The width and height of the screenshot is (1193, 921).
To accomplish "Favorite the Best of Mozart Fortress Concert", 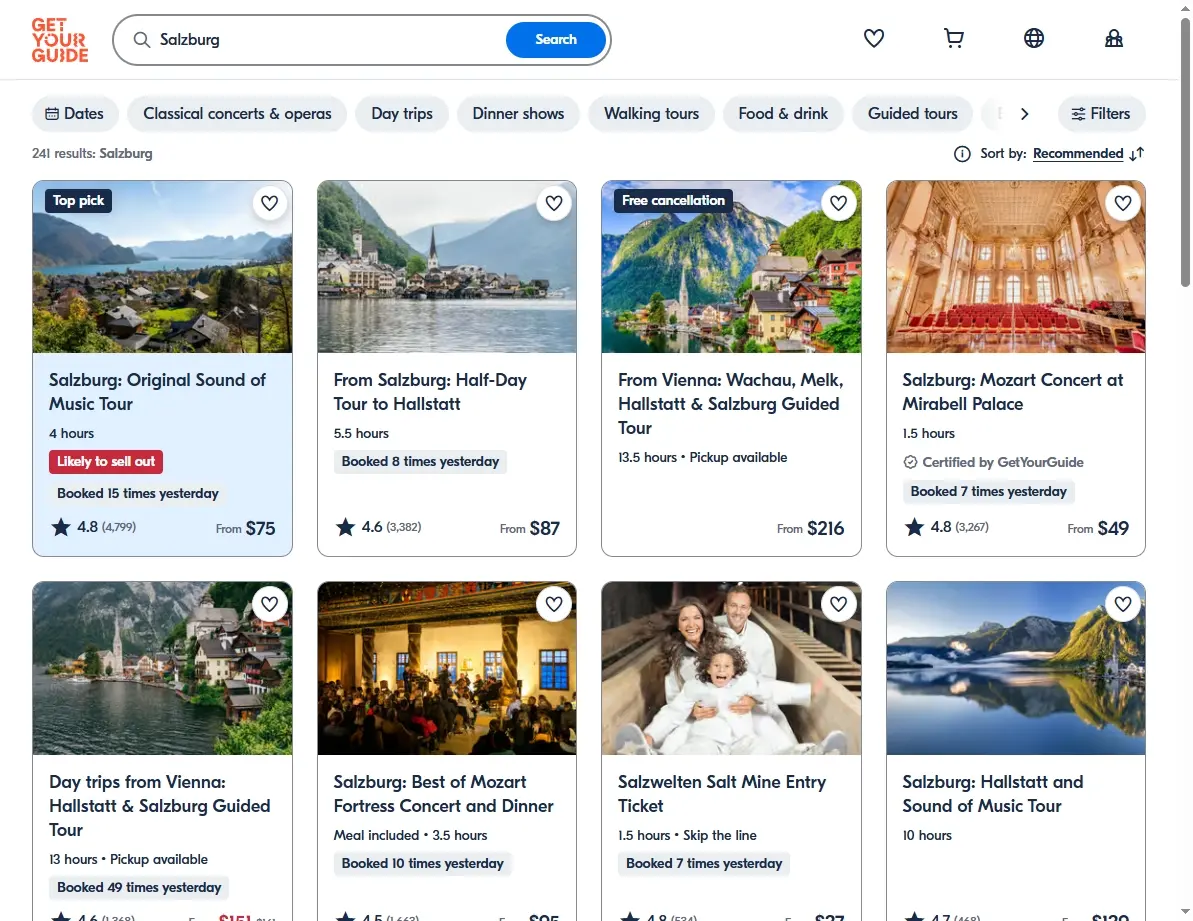I will pyautogui.click(x=554, y=604).
